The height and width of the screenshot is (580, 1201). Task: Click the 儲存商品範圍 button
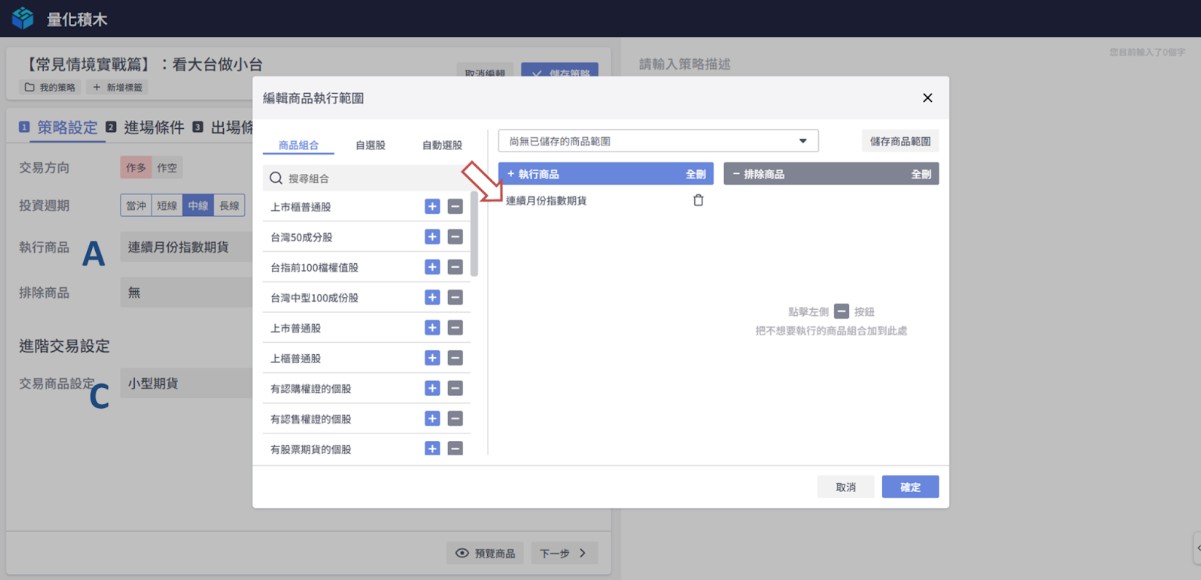(x=900, y=141)
